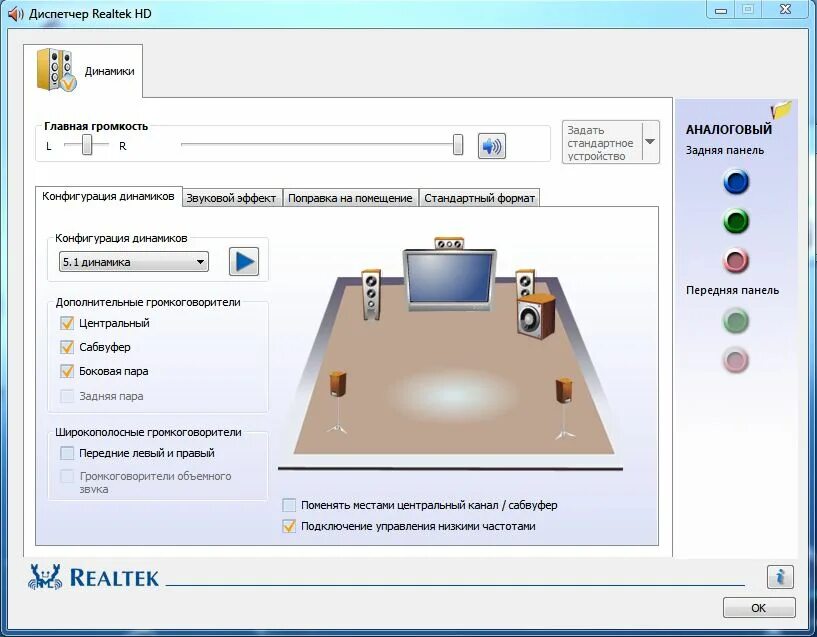Open the yellow connector settings folder icon

(x=781, y=109)
